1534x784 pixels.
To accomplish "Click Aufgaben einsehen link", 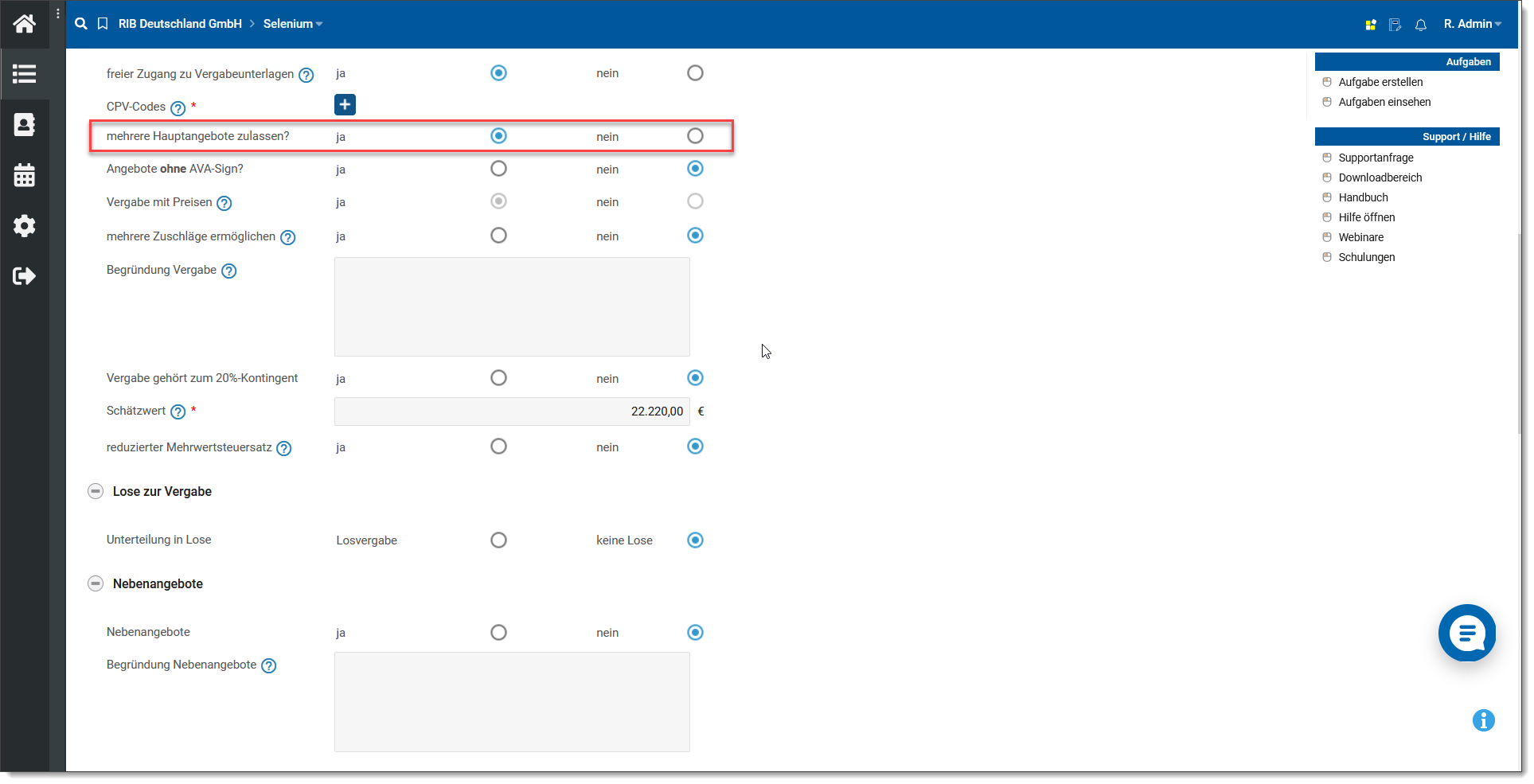I will click(1384, 102).
